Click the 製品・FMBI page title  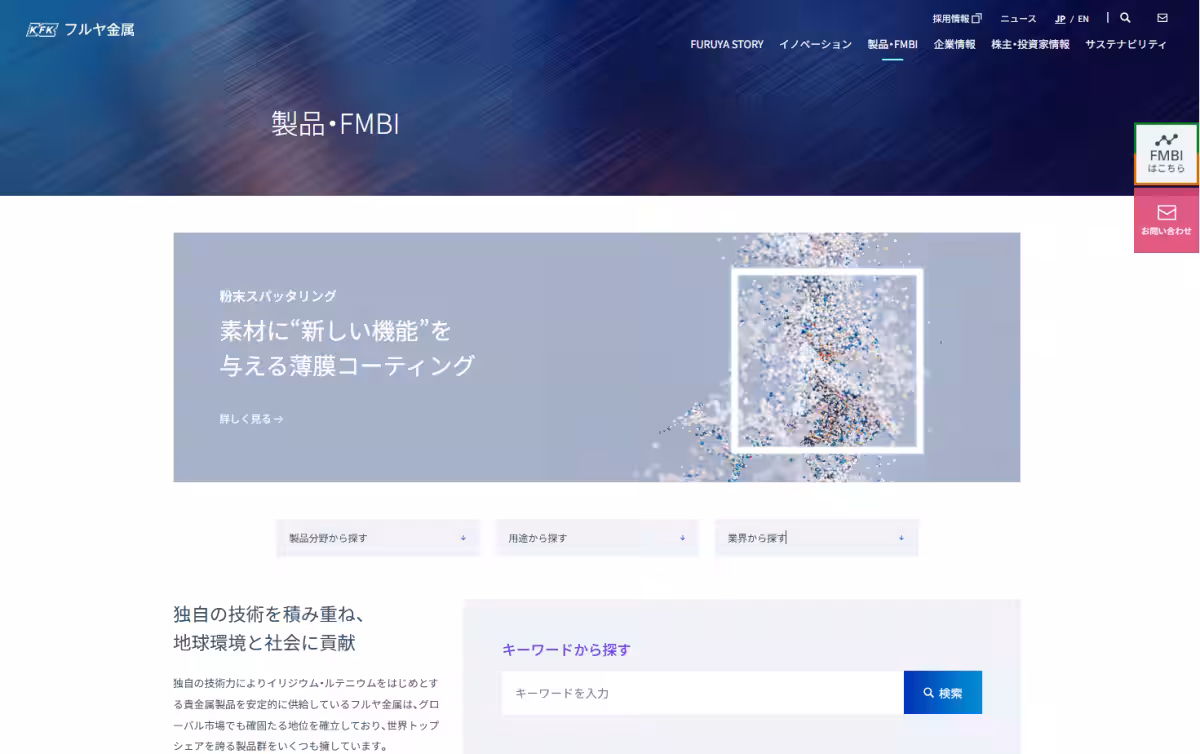click(335, 124)
